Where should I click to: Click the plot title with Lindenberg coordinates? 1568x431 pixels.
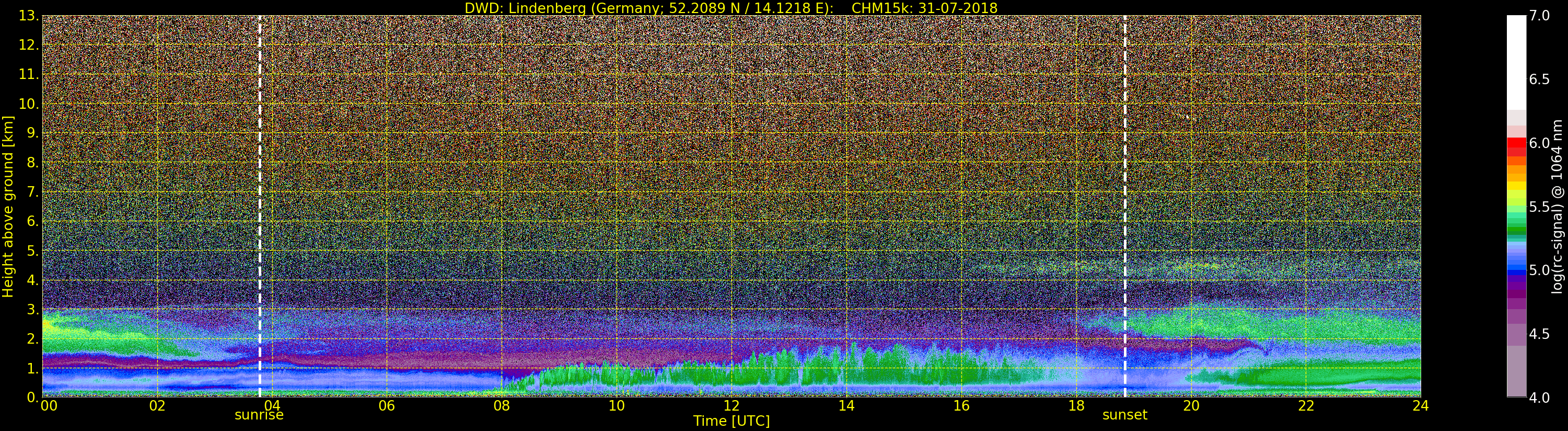coord(731,8)
